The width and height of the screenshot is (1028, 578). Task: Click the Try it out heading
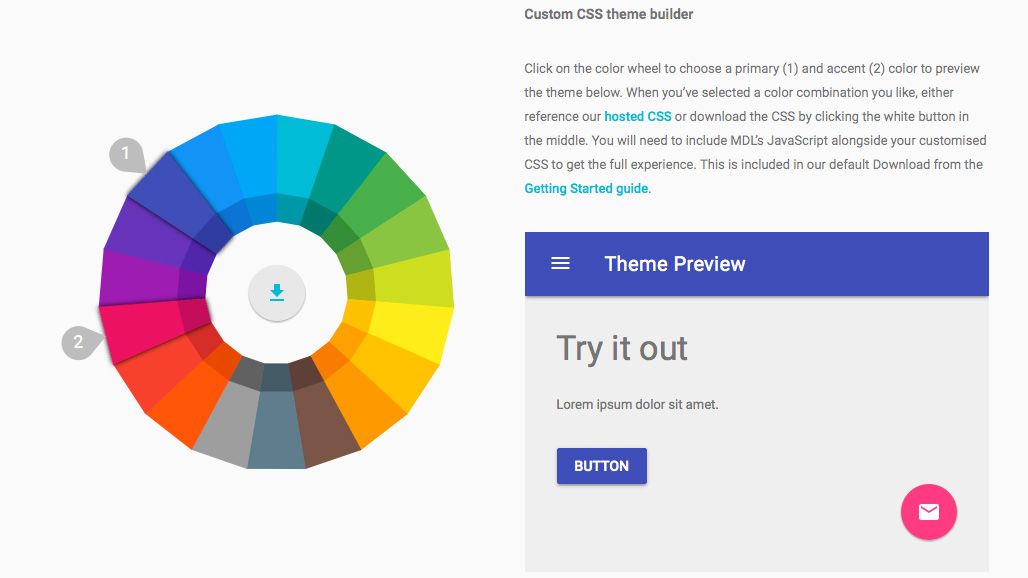pos(621,349)
